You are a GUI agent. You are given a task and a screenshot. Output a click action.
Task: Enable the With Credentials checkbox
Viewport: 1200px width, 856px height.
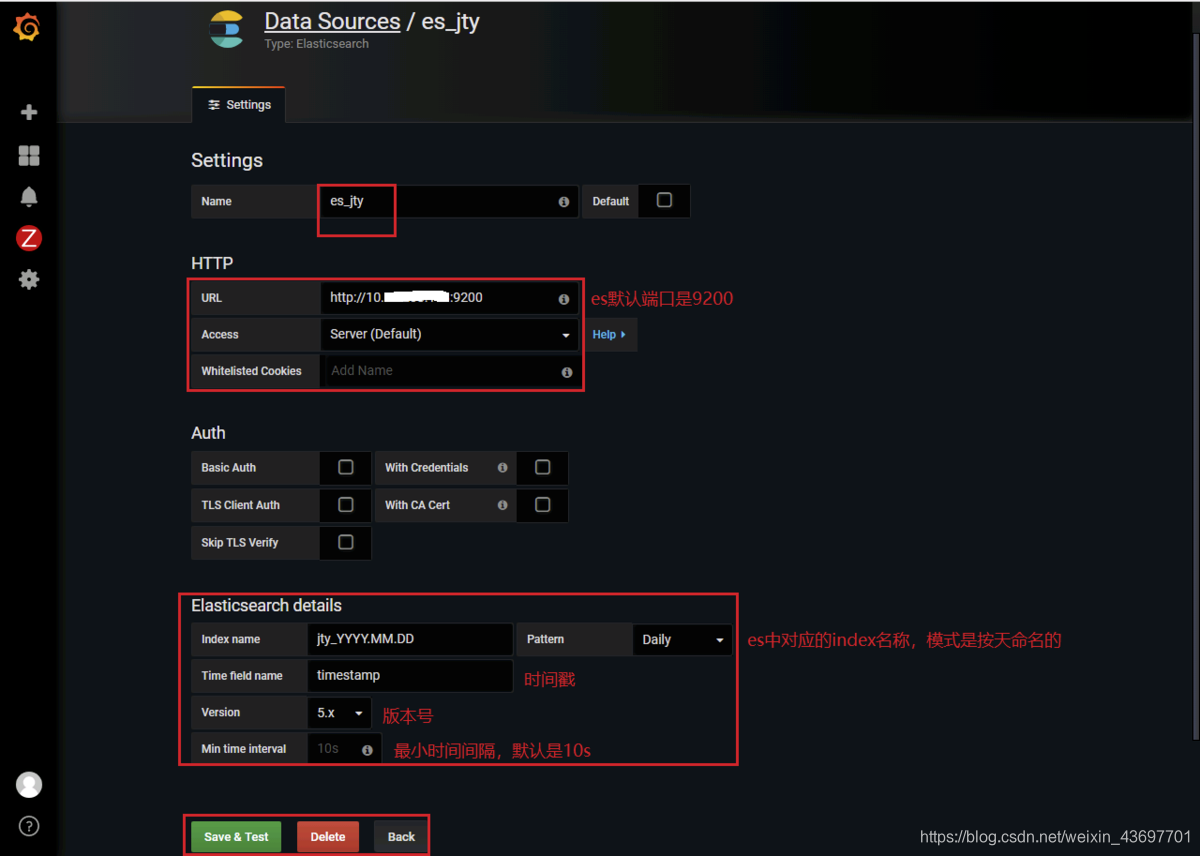[x=543, y=467]
